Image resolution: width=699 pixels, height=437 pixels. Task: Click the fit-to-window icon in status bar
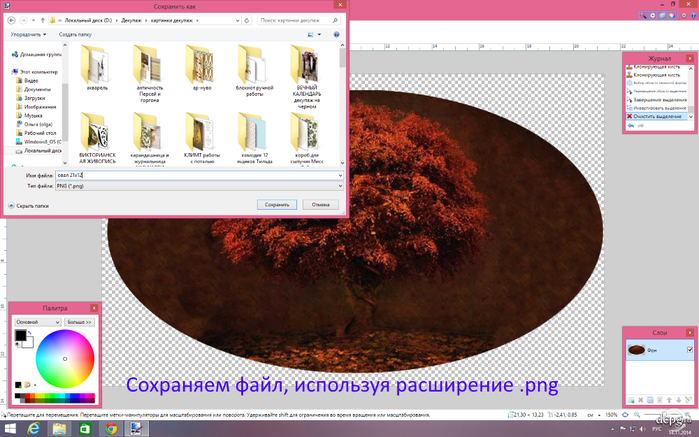tap(625, 415)
